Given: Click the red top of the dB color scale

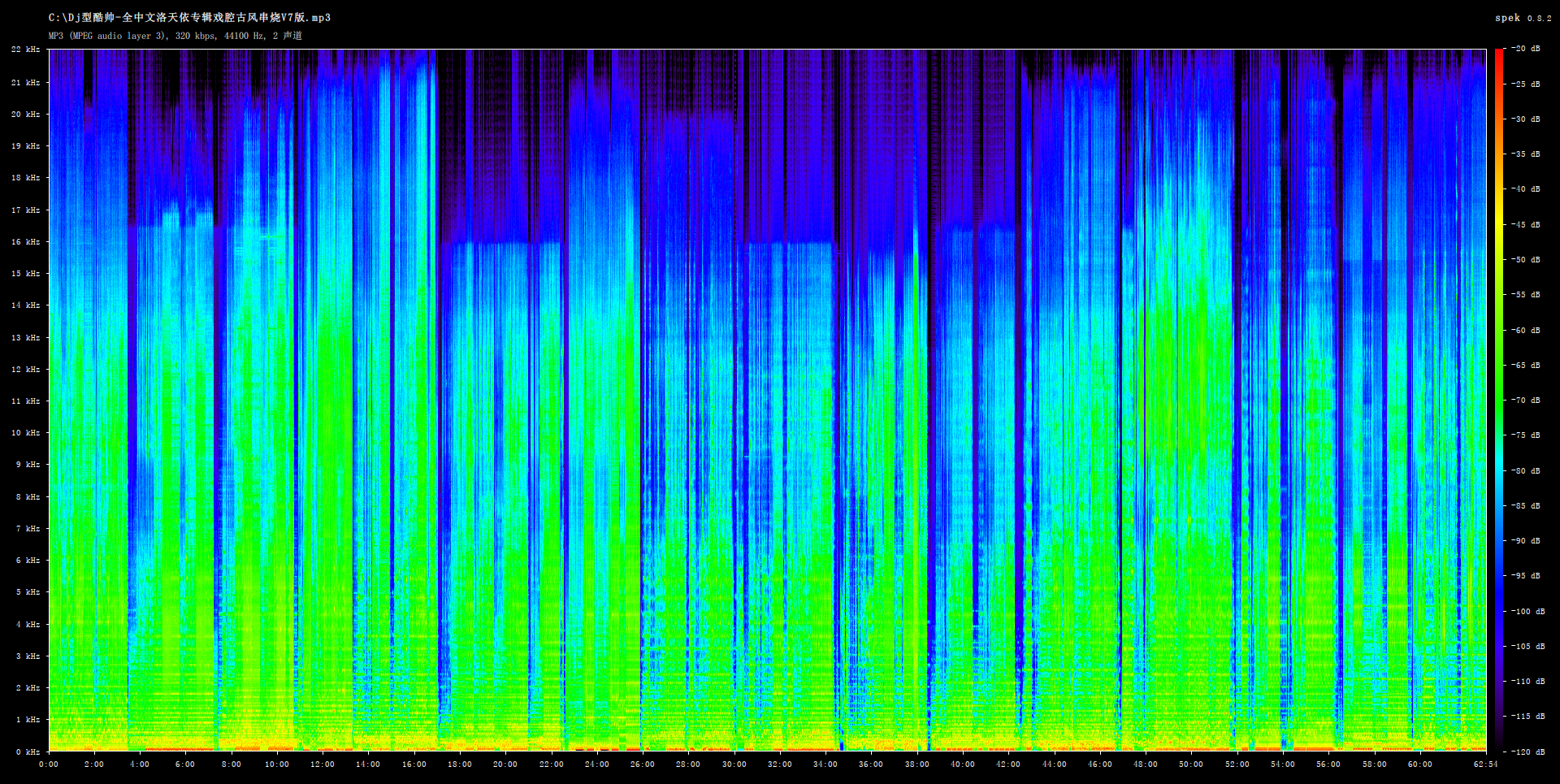Looking at the screenshot, I should tap(1499, 52).
